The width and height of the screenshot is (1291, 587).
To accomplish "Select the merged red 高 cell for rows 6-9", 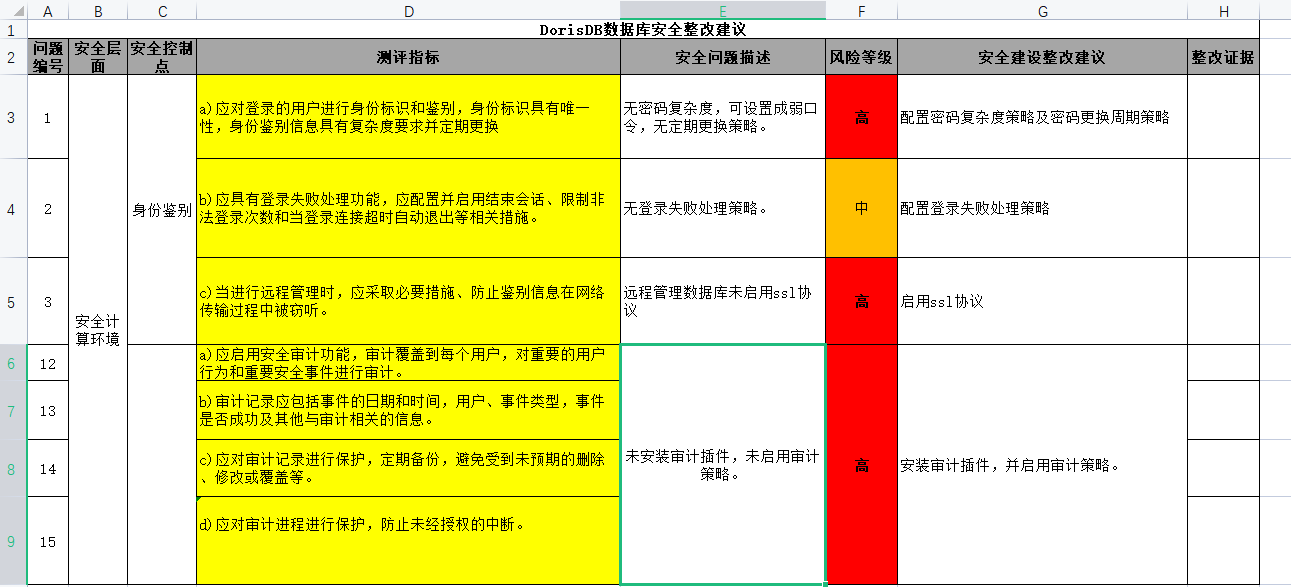I will [x=861, y=465].
